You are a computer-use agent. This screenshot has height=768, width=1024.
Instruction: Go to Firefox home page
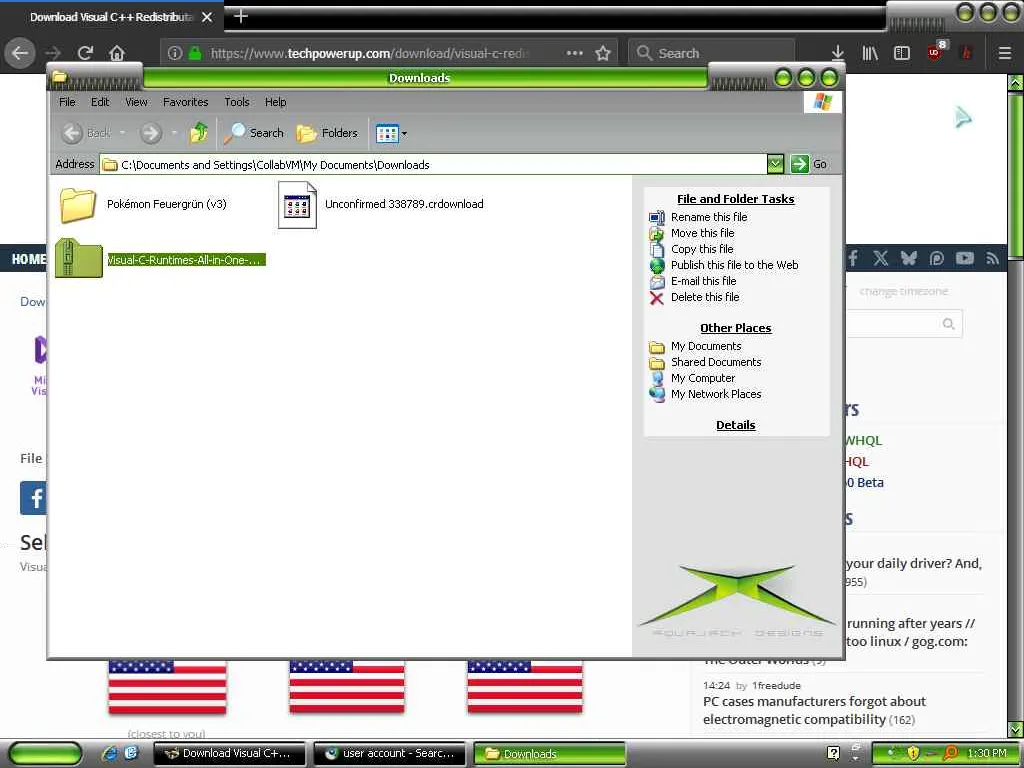(117, 53)
